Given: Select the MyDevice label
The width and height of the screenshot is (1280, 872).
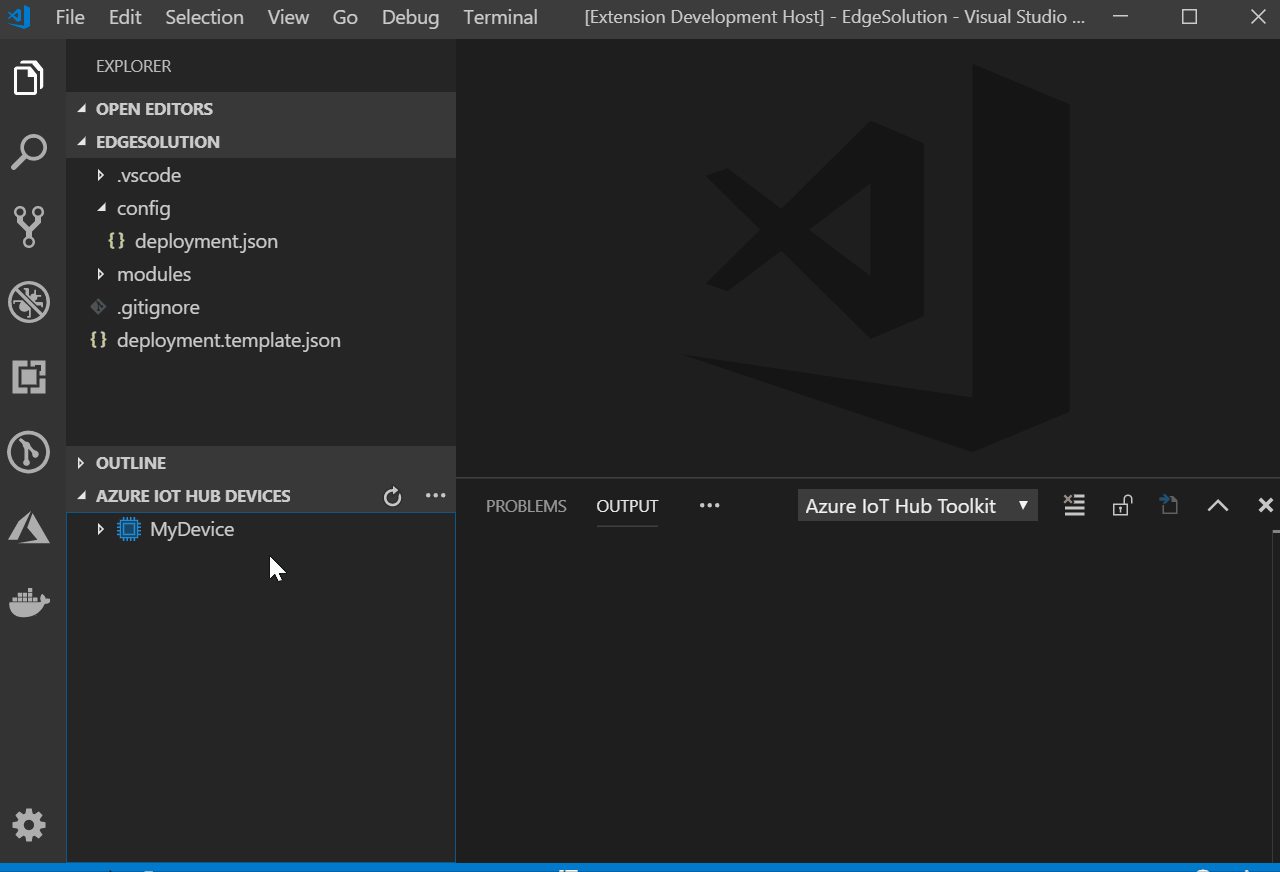Looking at the screenshot, I should pyautogui.click(x=192, y=529).
